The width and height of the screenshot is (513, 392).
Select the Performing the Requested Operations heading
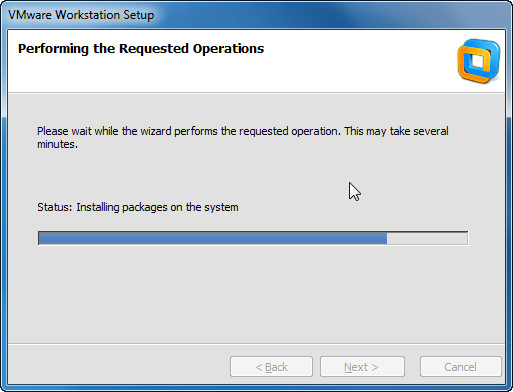(141, 49)
